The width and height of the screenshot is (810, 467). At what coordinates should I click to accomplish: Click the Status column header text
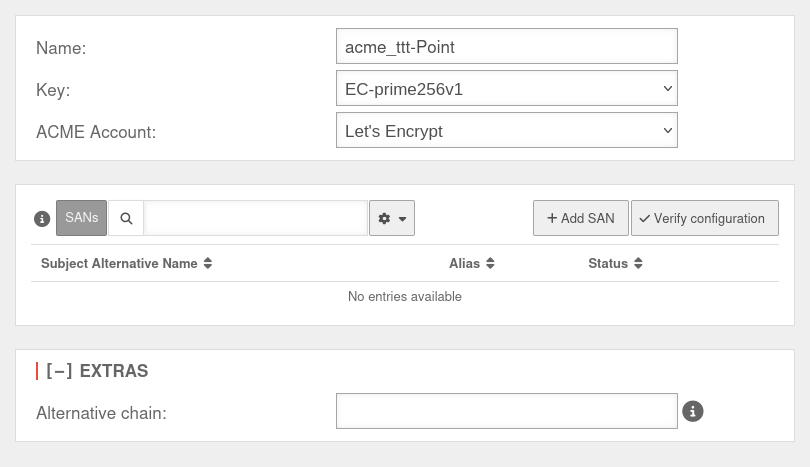click(x=608, y=264)
